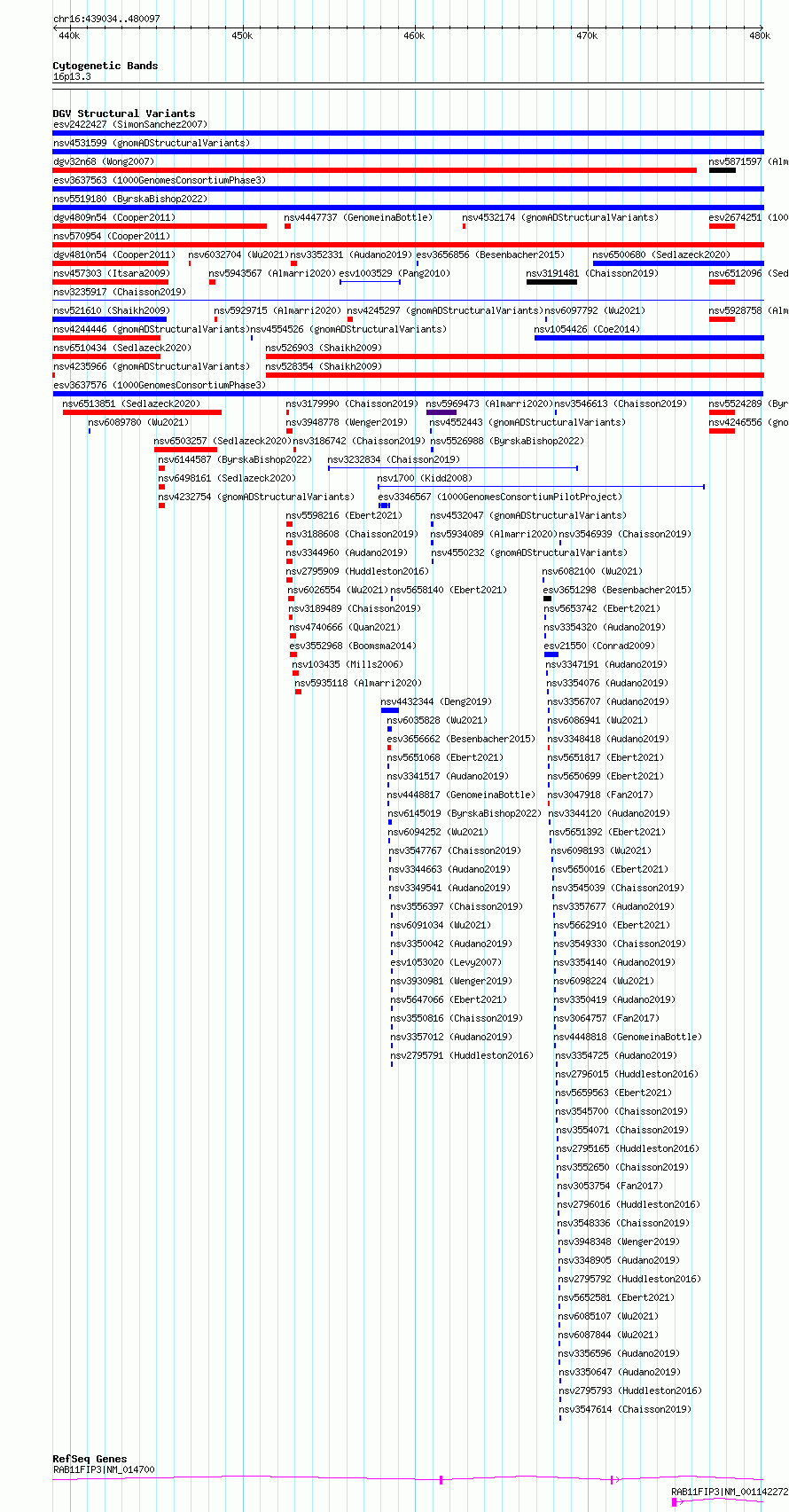Click the black nsv3191481 (Chaisson2019) bar
This screenshot has width=789, height=1512.
pos(551,282)
